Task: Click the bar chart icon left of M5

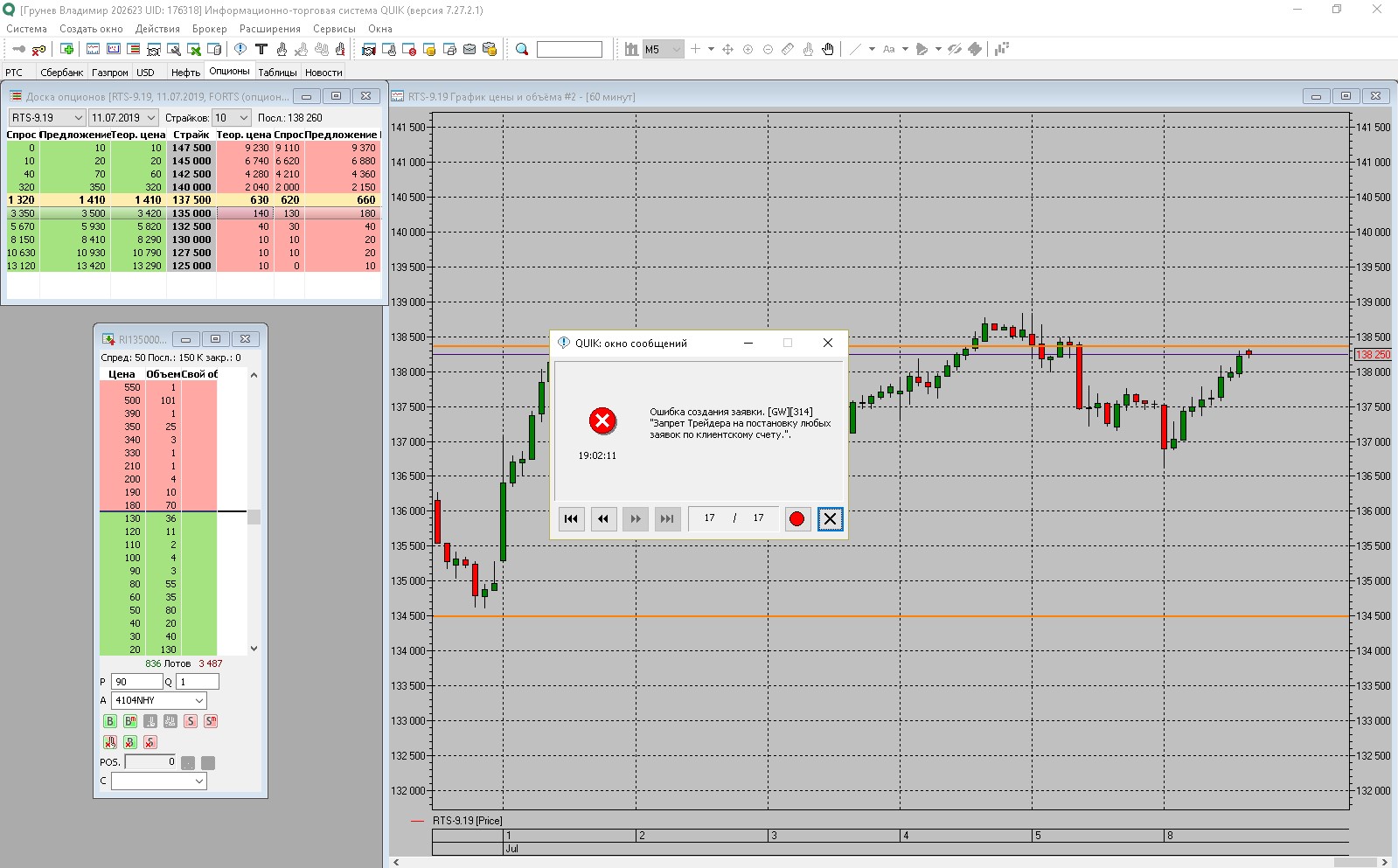Action: tap(631, 49)
